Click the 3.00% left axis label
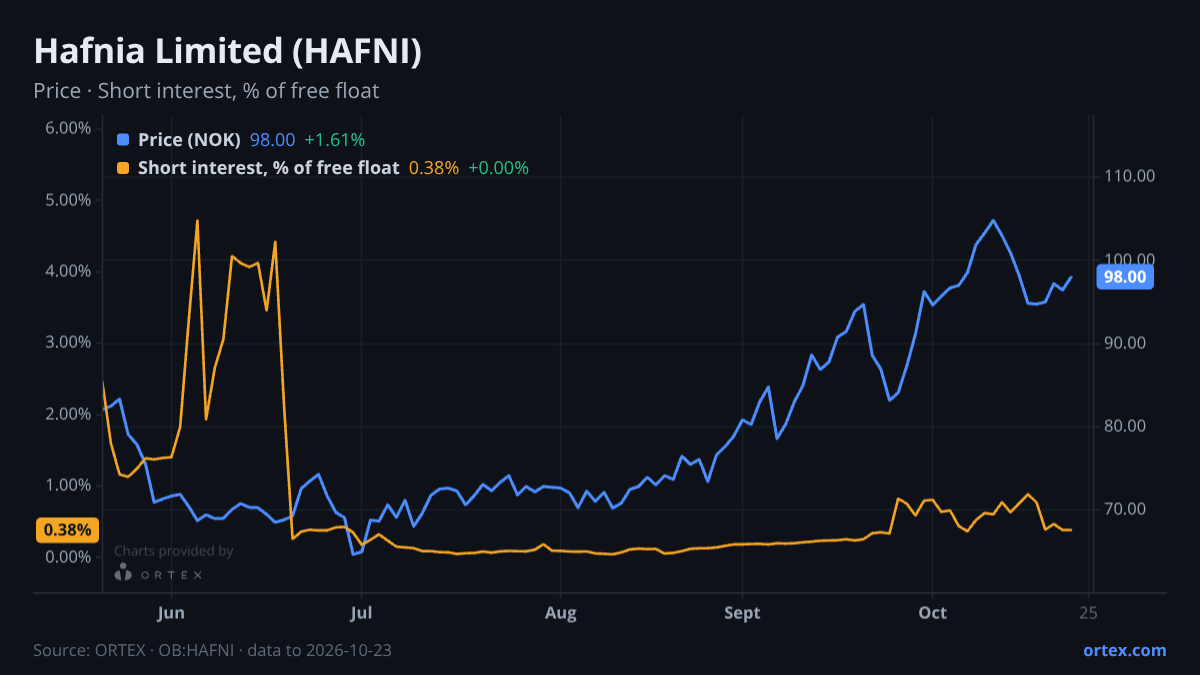Viewport: 1200px width, 675px height. [68, 342]
